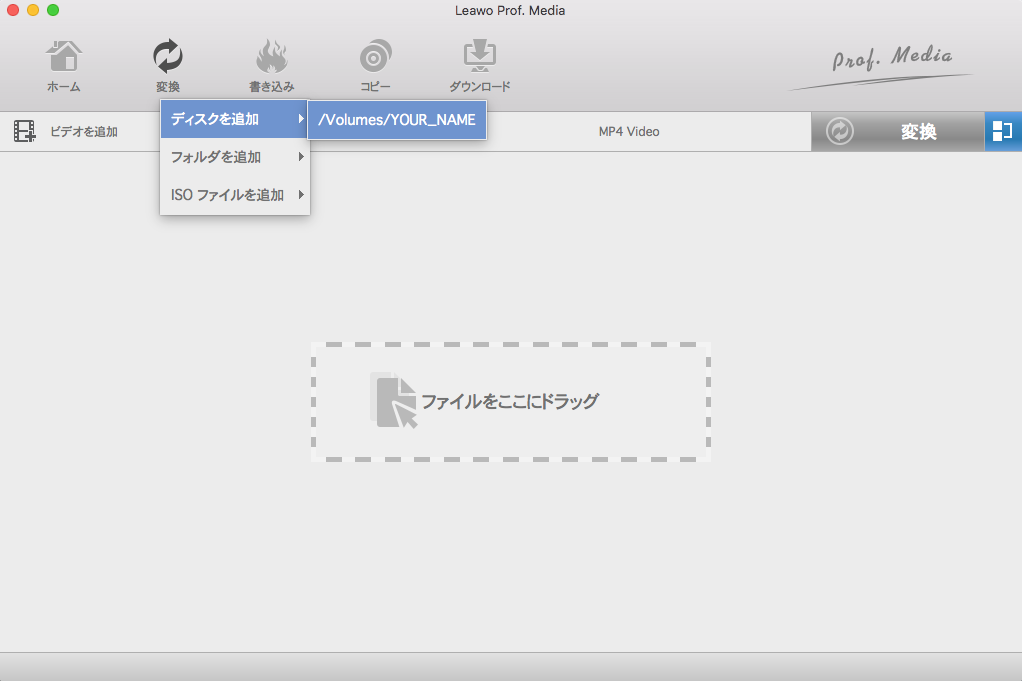Select フォルダを追加 menu entry

point(235,157)
